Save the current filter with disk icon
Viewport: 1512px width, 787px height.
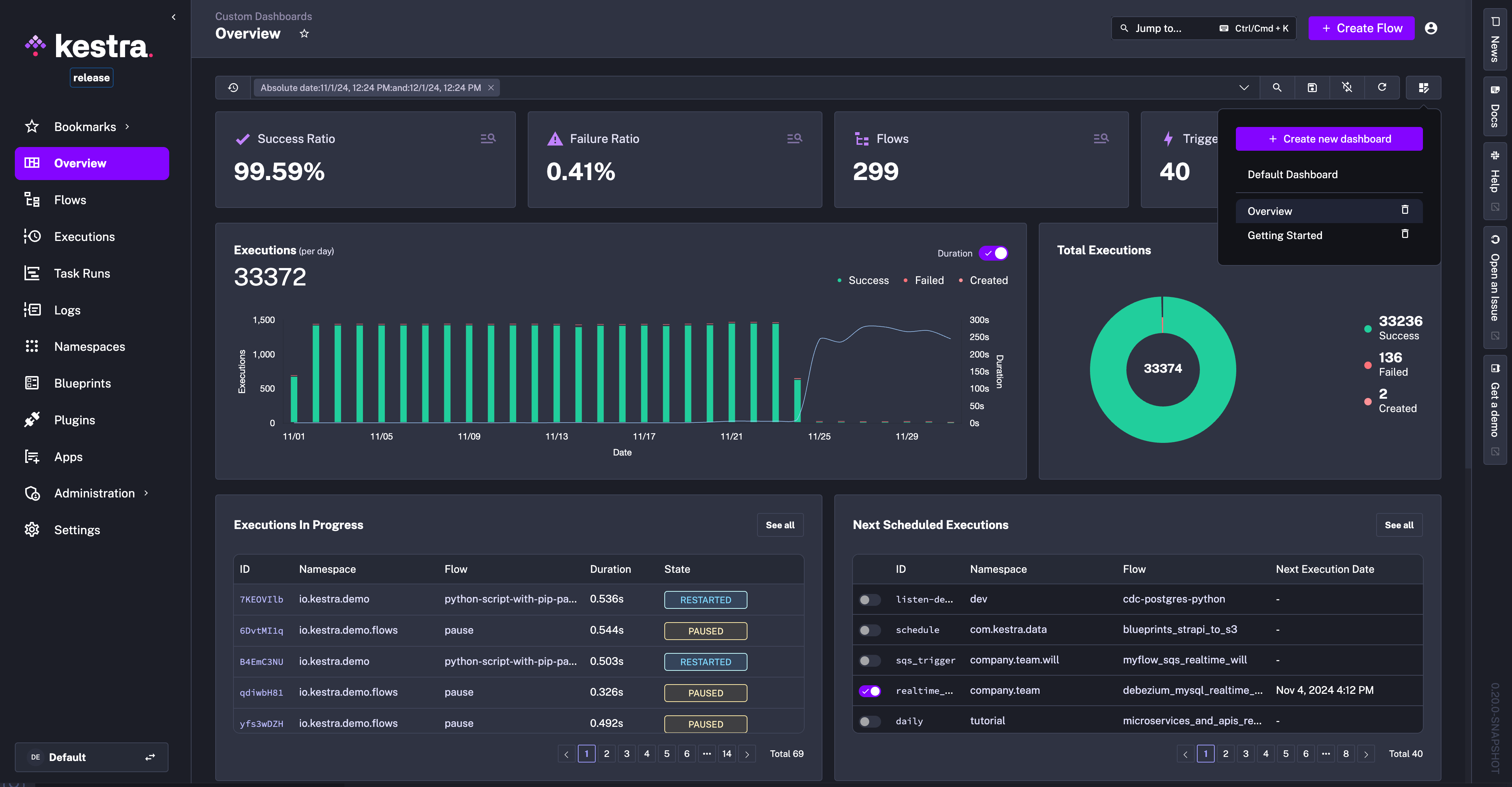click(x=1312, y=88)
